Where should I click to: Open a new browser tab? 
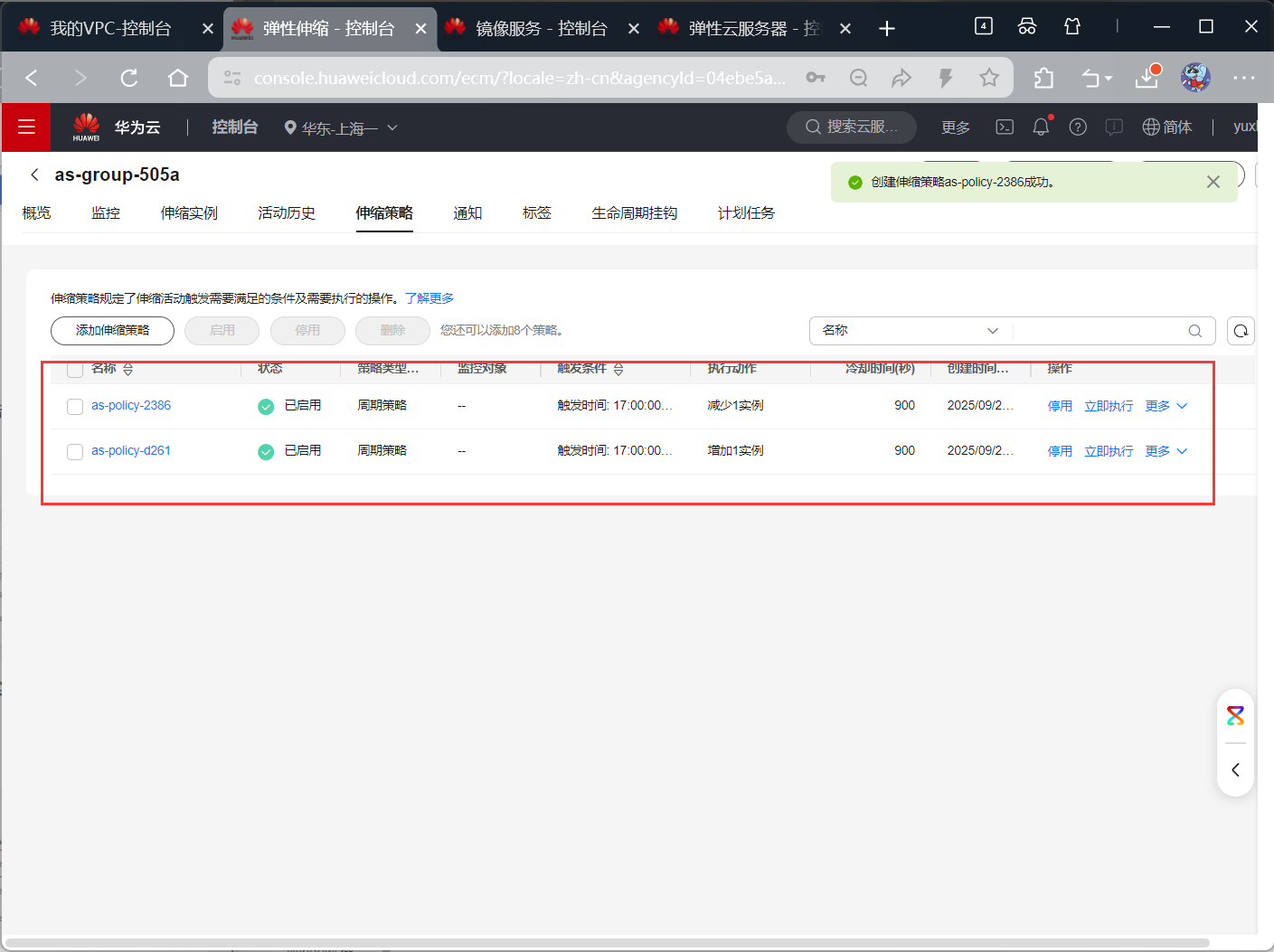[887, 29]
